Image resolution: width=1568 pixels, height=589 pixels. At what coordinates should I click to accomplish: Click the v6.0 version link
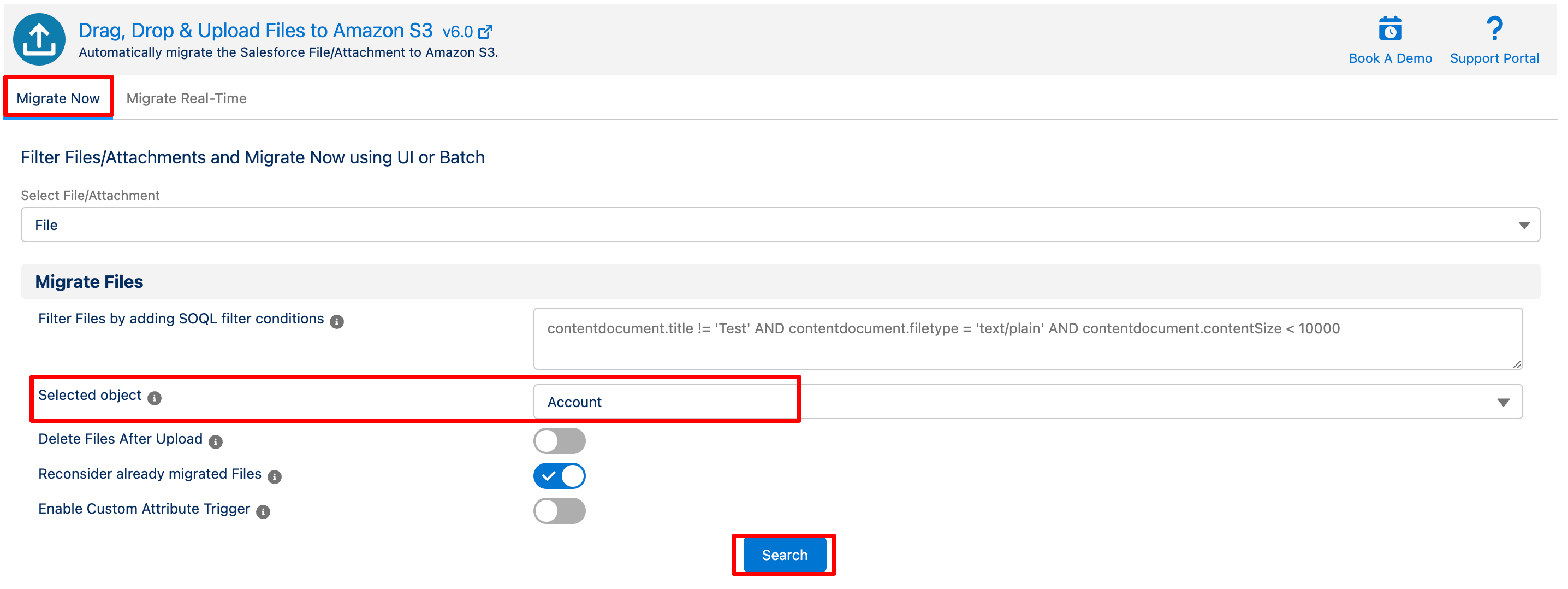[x=458, y=32]
